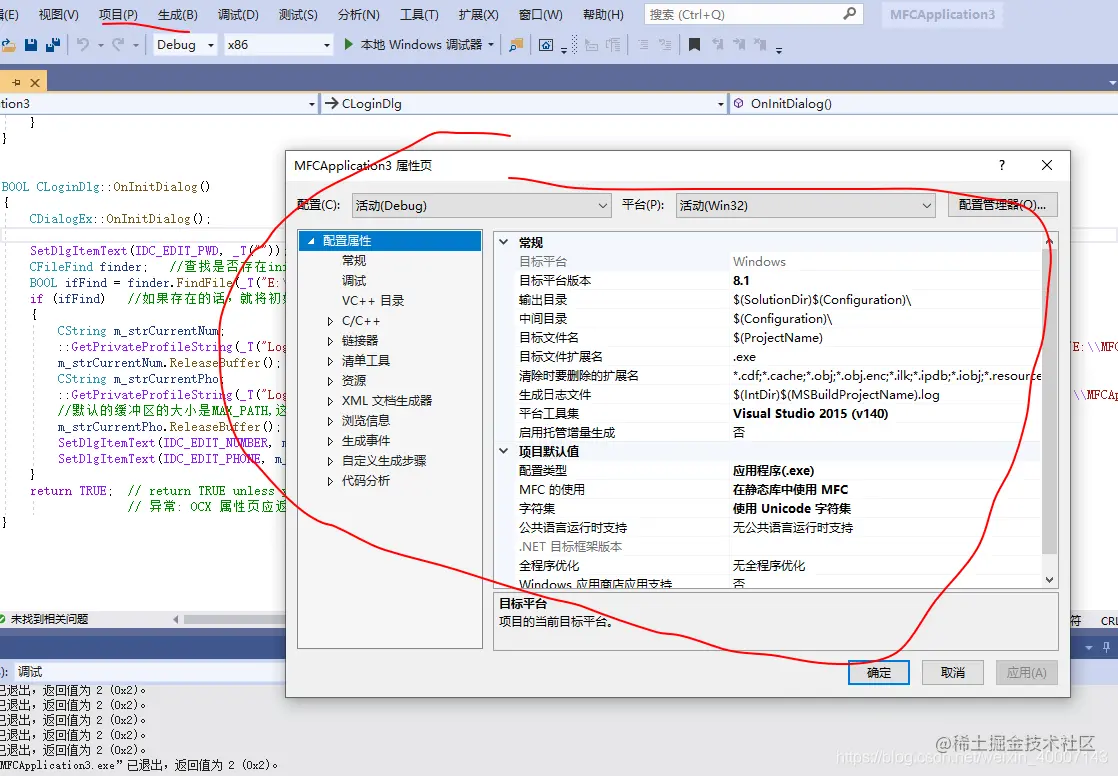Click the pin icon of output panel
This screenshot has height=776, width=1118.
coord(1106,648)
